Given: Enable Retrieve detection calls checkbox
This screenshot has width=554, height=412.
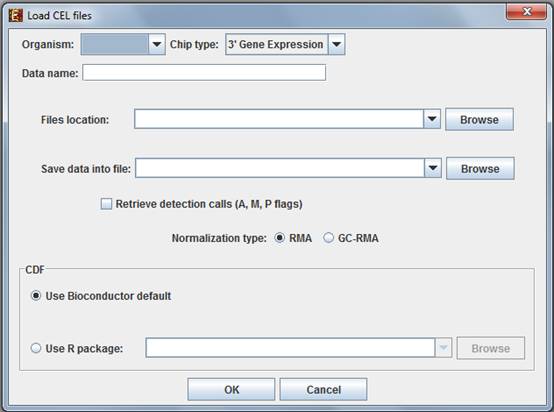Looking at the screenshot, I should click(x=106, y=204).
